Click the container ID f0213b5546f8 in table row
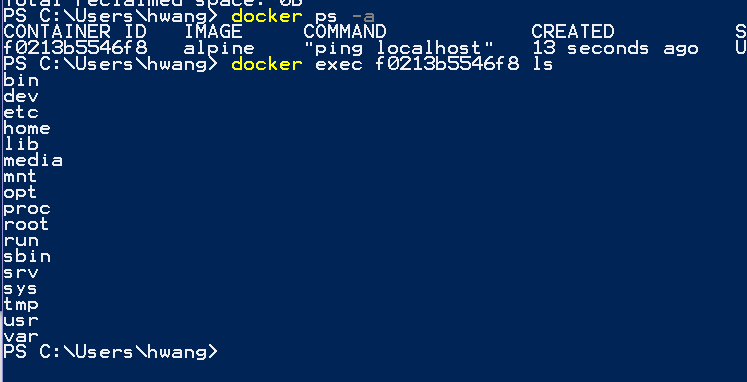Screen dimensions: 747x382 click(76, 48)
